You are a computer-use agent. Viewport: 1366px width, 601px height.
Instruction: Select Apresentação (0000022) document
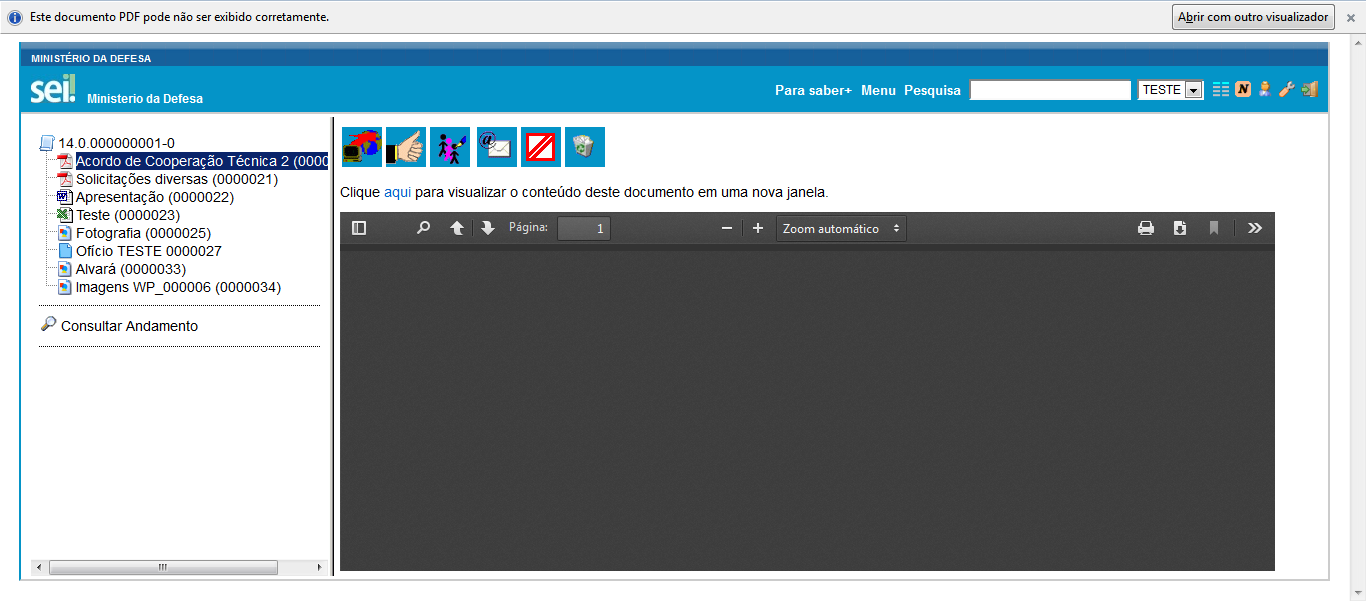[x=155, y=197]
